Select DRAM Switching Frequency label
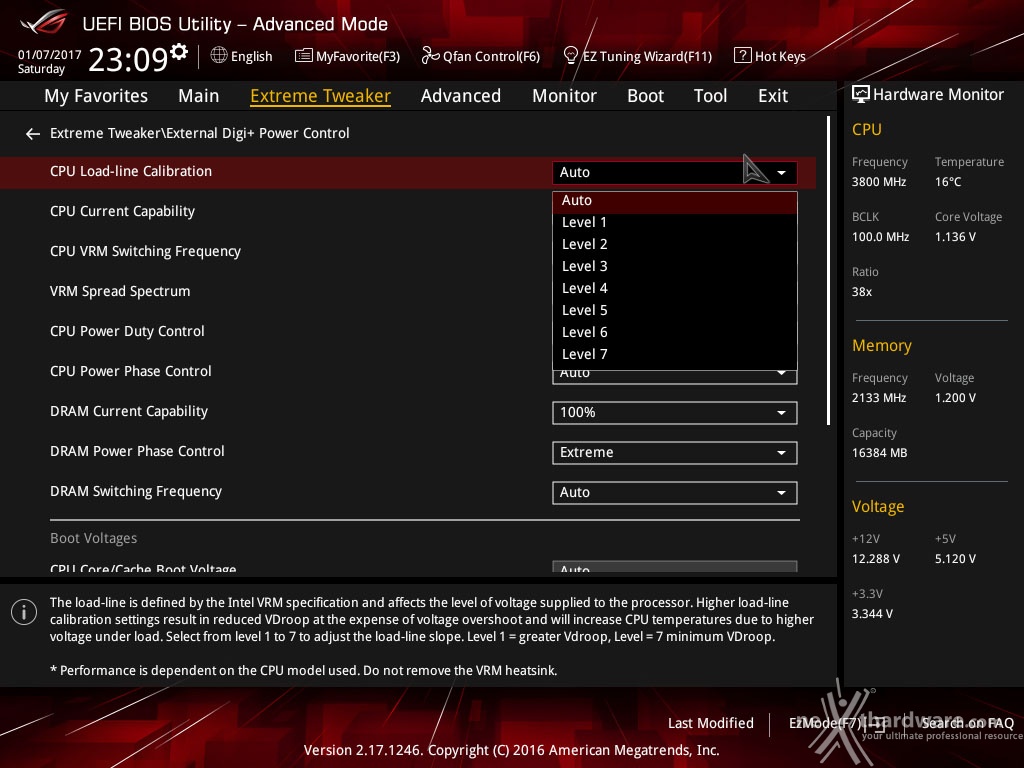The height and width of the screenshot is (768, 1024). [136, 491]
